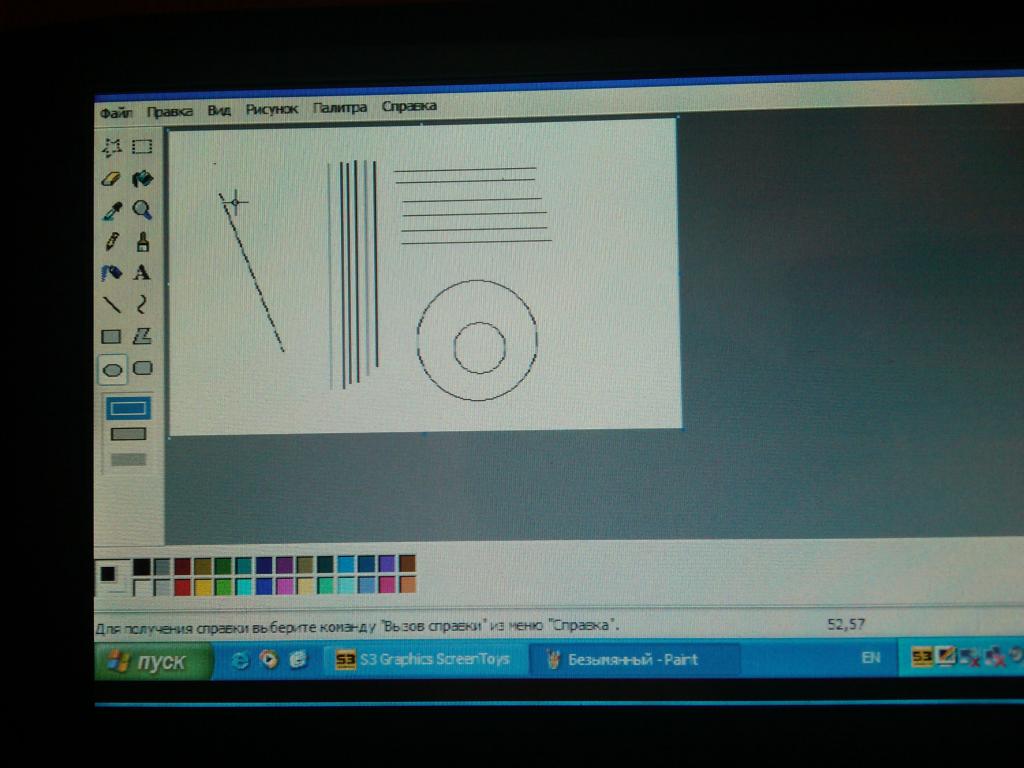Choose the Airbrush spray tool
This screenshot has height=768, width=1024.
(111, 272)
